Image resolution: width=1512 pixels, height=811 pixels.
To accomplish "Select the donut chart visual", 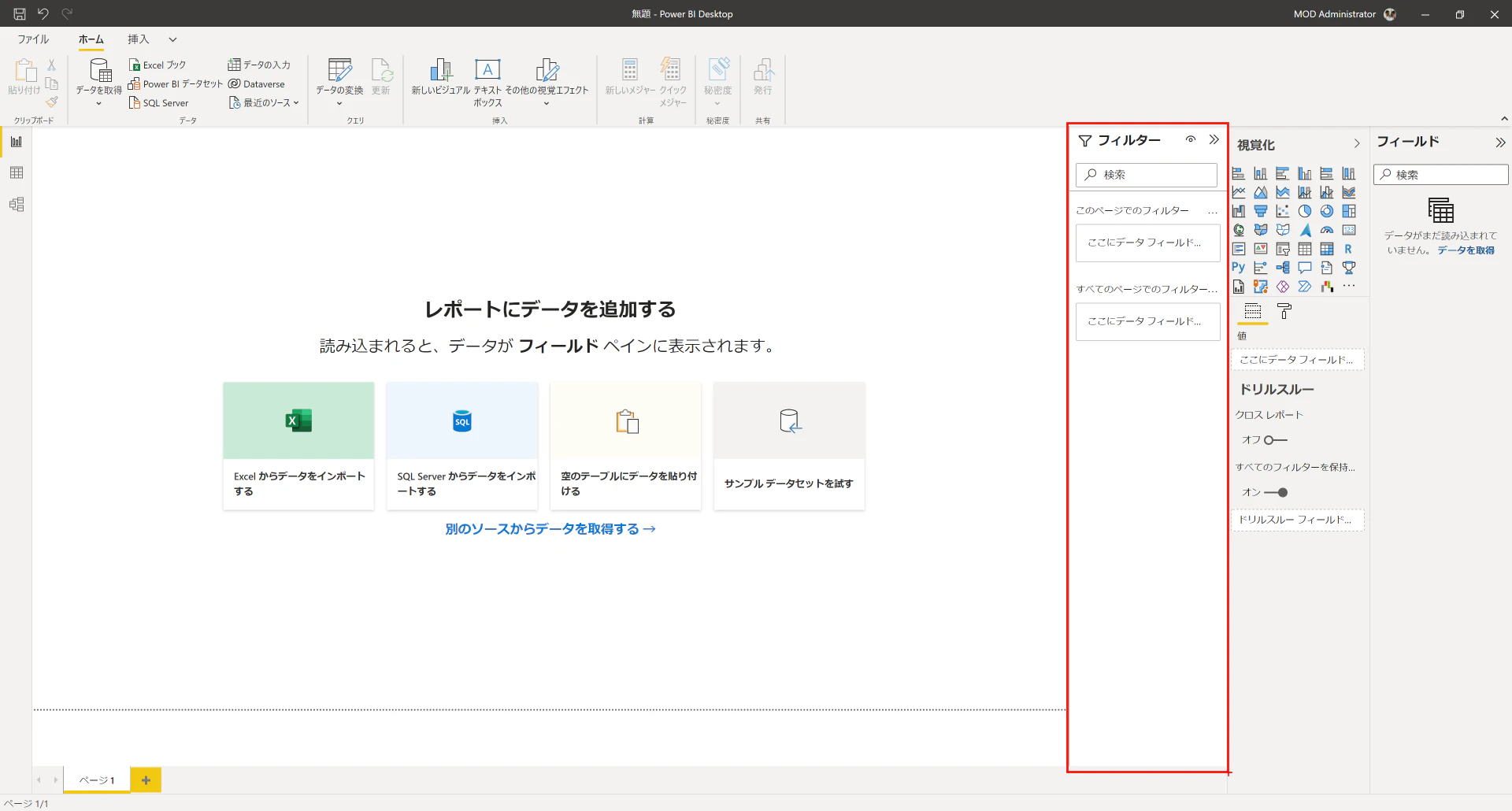I will (x=1327, y=211).
